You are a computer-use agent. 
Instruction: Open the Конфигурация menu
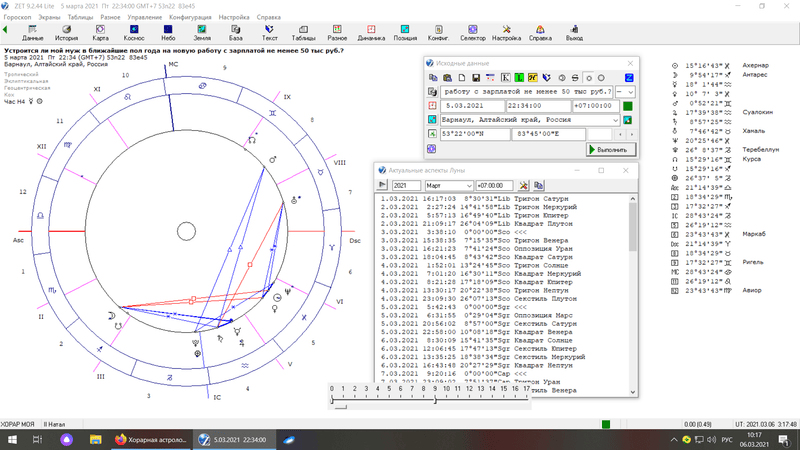click(x=190, y=18)
